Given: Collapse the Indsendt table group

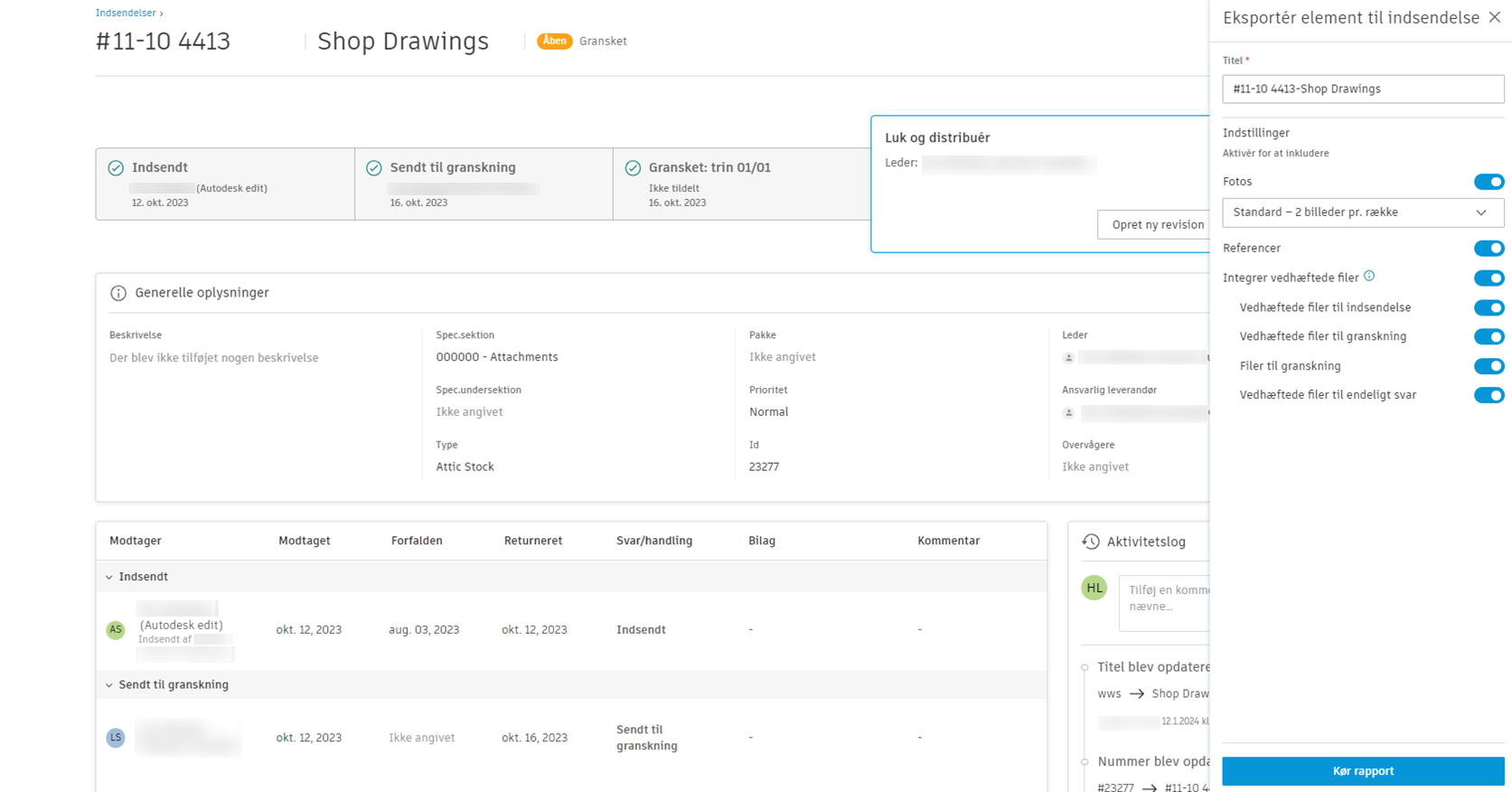Looking at the screenshot, I should coord(109,577).
